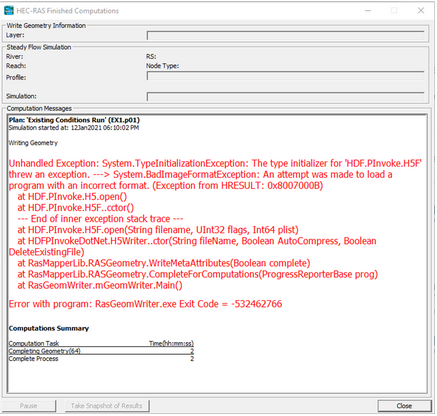Dismiss dialog using the Close button
Image resolution: width=437 pixels, height=416 pixels.
tap(404, 406)
